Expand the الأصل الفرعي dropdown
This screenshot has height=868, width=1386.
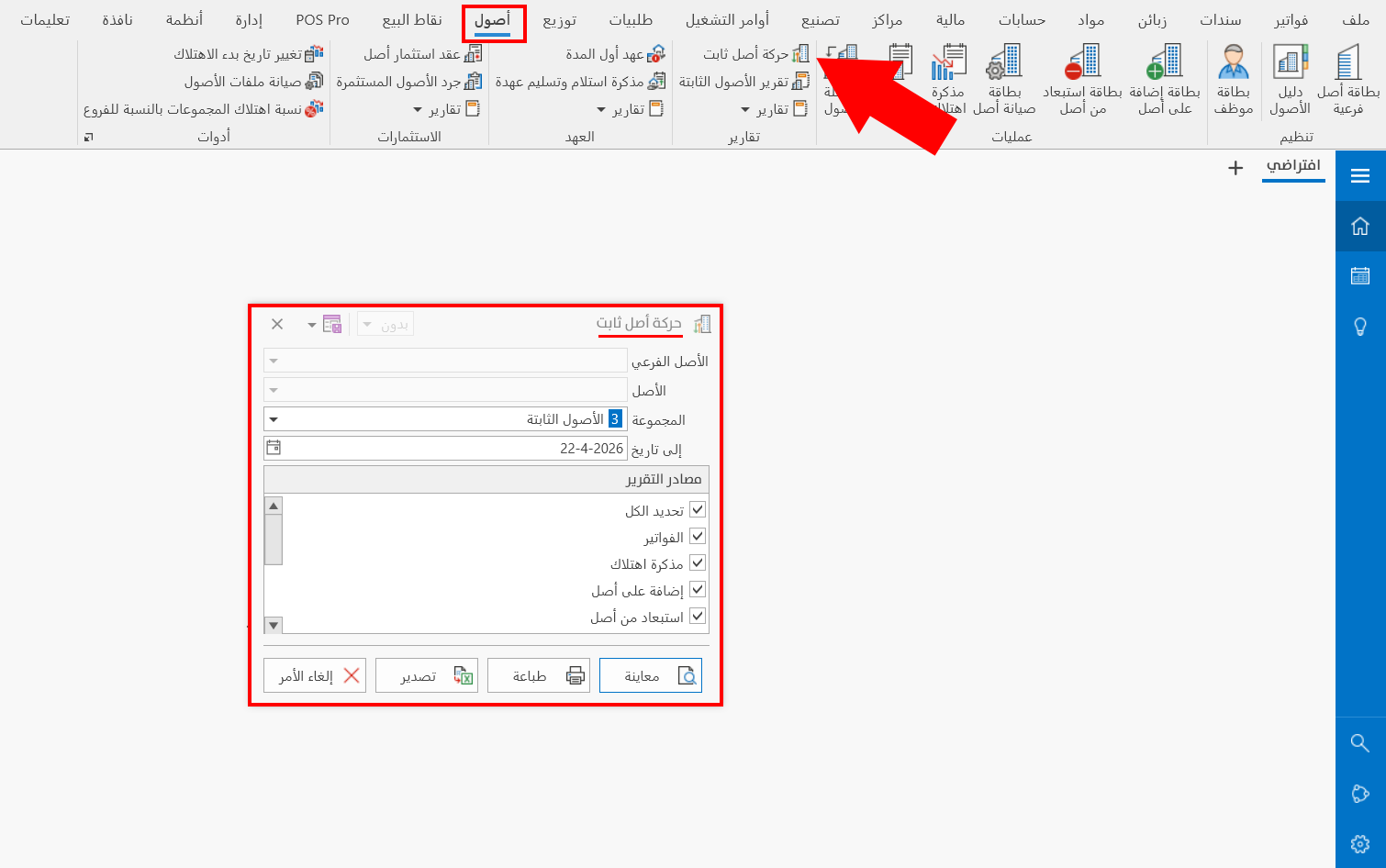click(x=274, y=361)
